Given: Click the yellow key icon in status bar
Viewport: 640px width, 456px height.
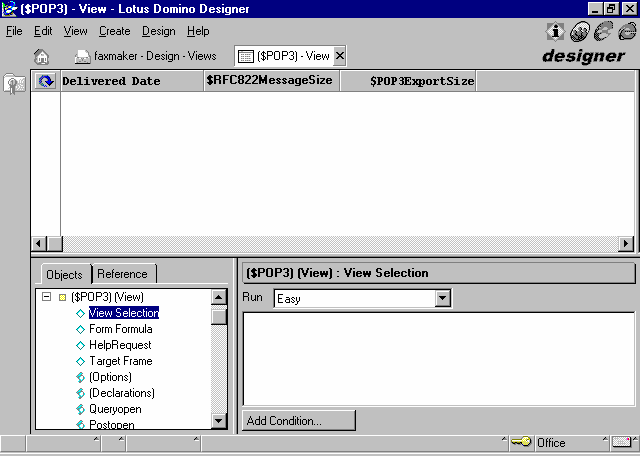Looking at the screenshot, I should 521,442.
